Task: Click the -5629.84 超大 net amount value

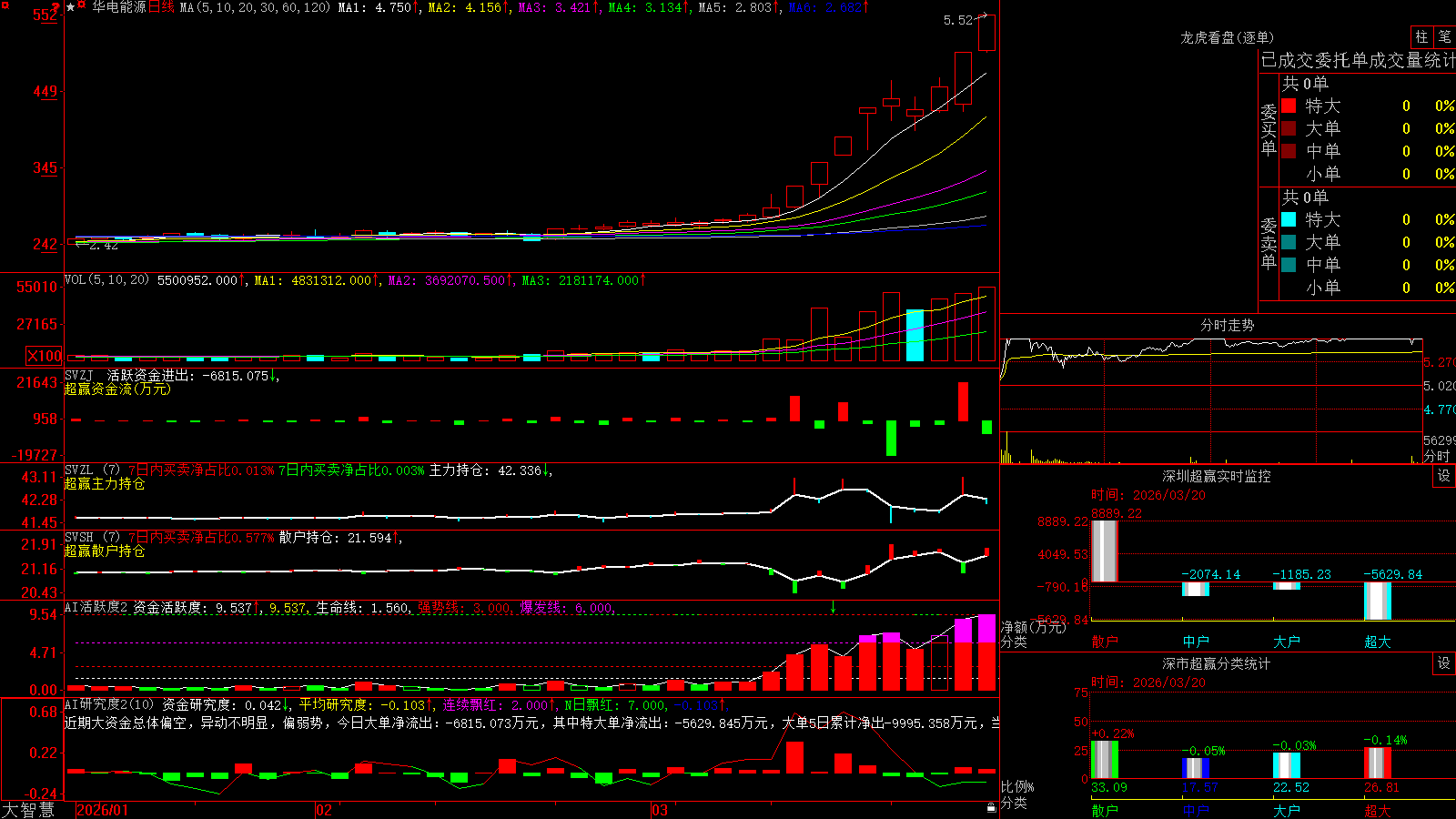Action: (1392, 574)
